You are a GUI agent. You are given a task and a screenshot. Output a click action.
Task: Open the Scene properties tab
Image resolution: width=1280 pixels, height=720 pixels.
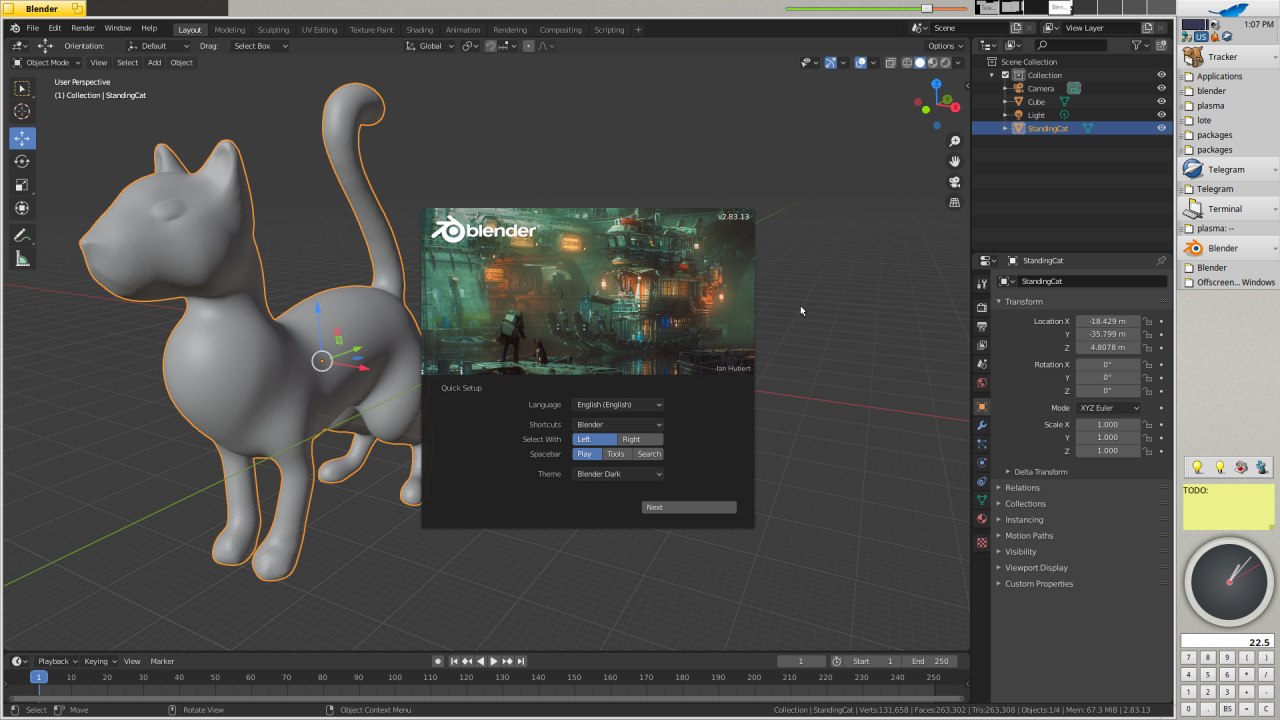[982, 364]
